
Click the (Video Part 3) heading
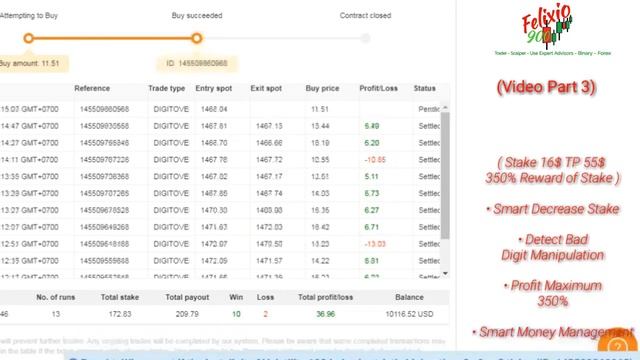tap(546, 87)
